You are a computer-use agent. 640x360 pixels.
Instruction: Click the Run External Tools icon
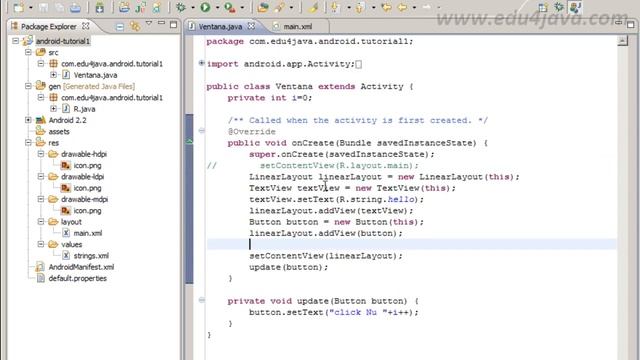click(230, 7)
